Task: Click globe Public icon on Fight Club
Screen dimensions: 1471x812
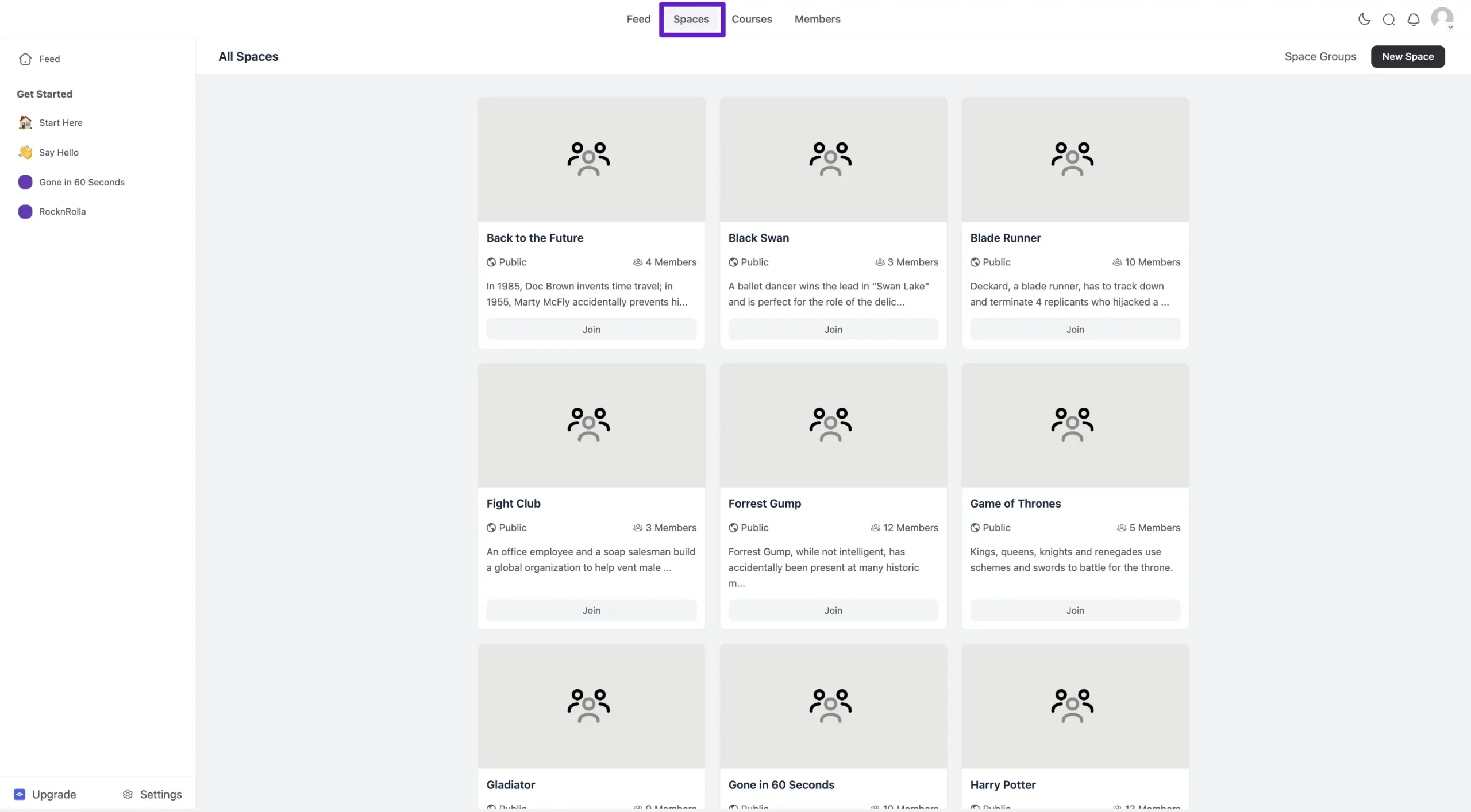Action: click(x=491, y=527)
